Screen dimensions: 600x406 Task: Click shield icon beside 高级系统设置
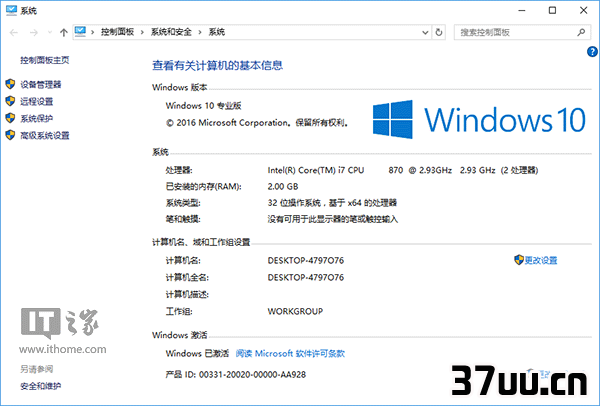(x=10, y=135)
